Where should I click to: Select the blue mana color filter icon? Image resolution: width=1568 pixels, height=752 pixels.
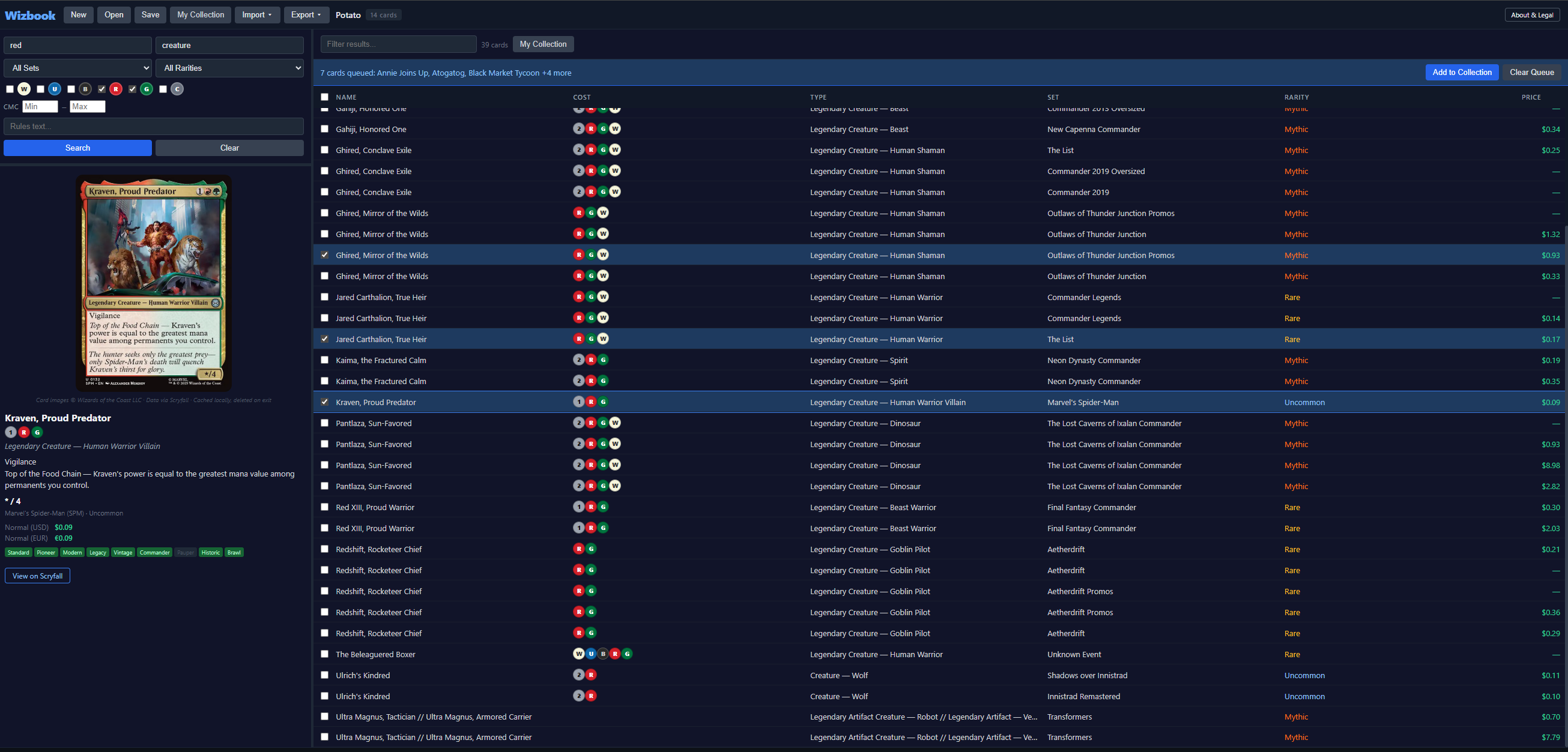55,89
